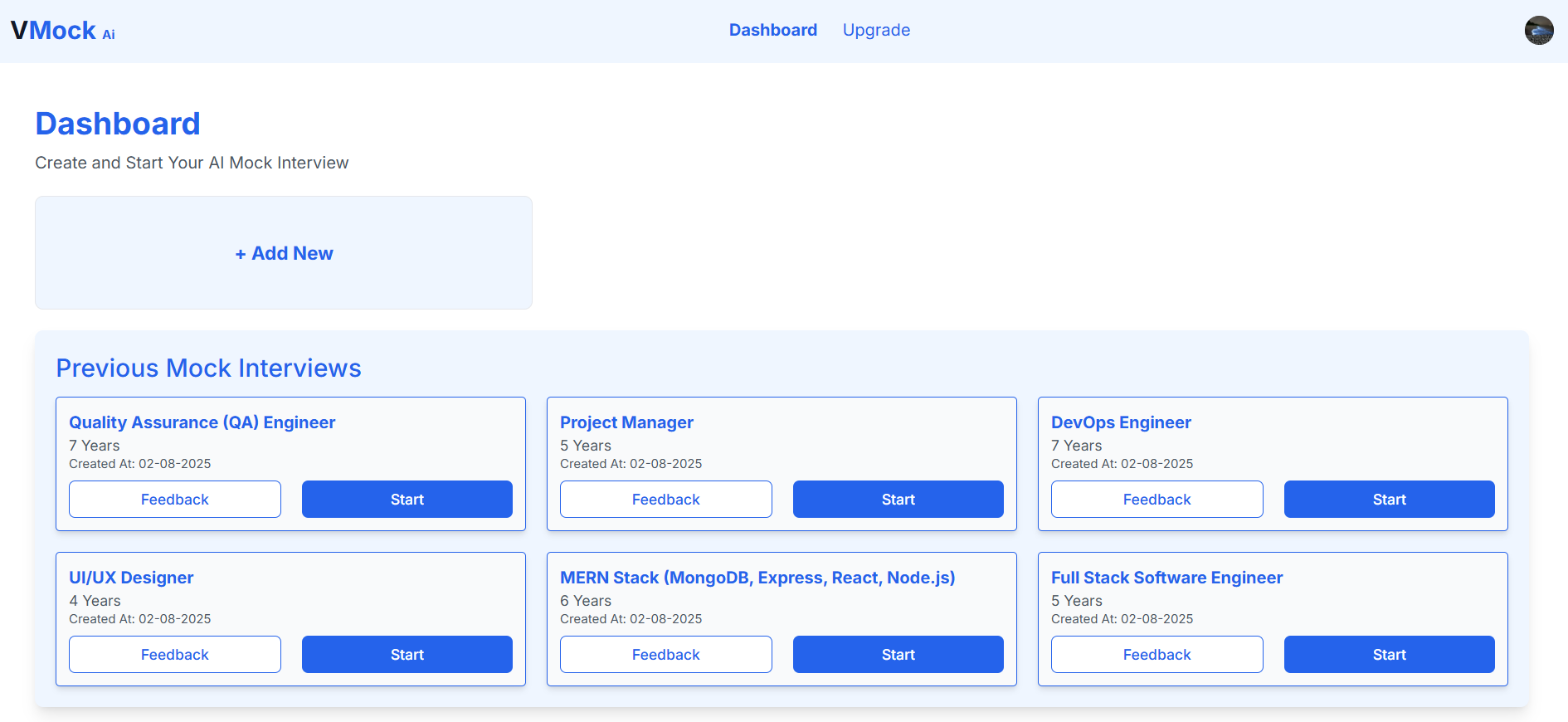Select the Project Manager card title
Screen dimensions: 1568x722
click(x=626, y=422)
